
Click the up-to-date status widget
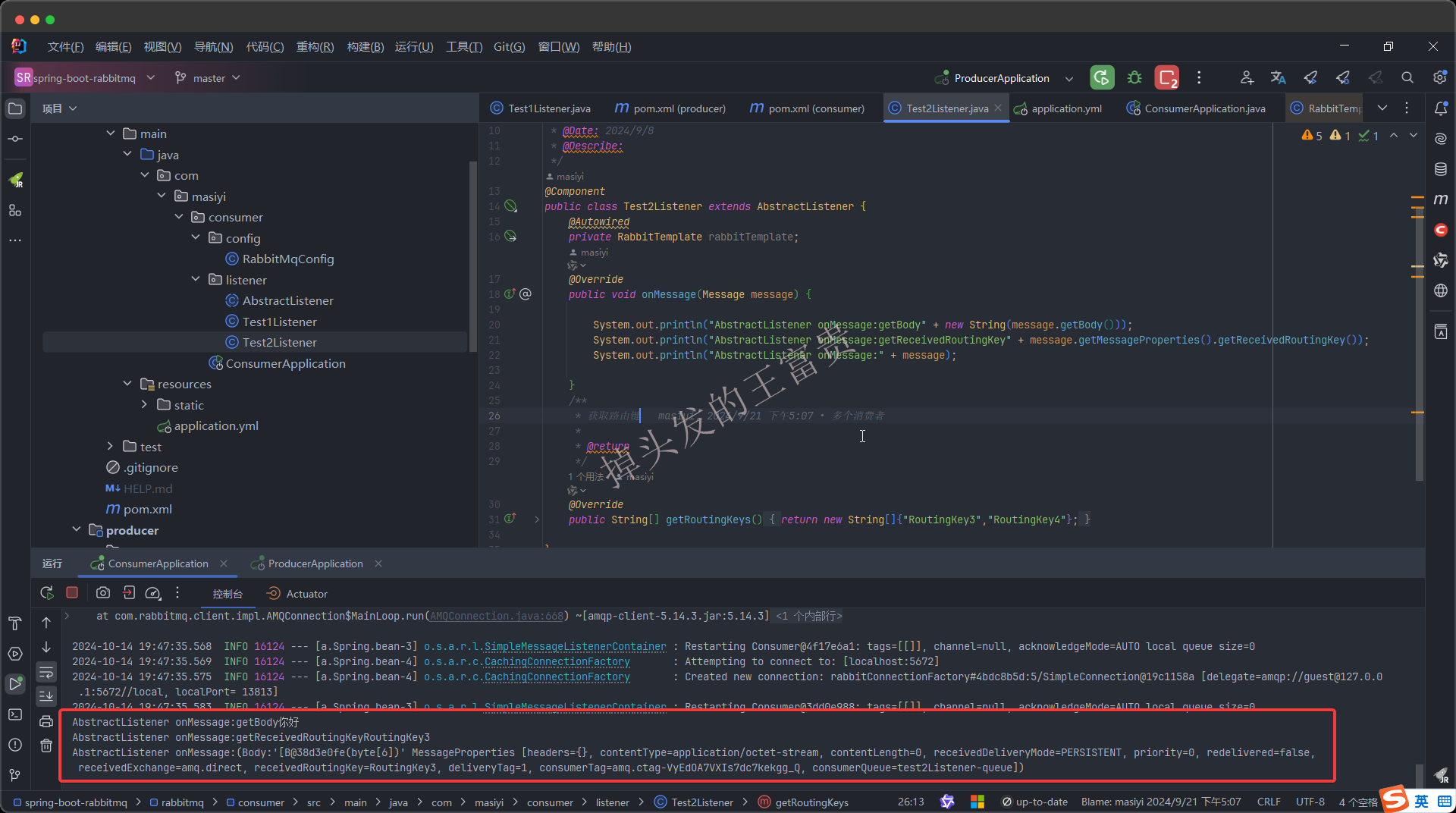(x=1034, y=802)
